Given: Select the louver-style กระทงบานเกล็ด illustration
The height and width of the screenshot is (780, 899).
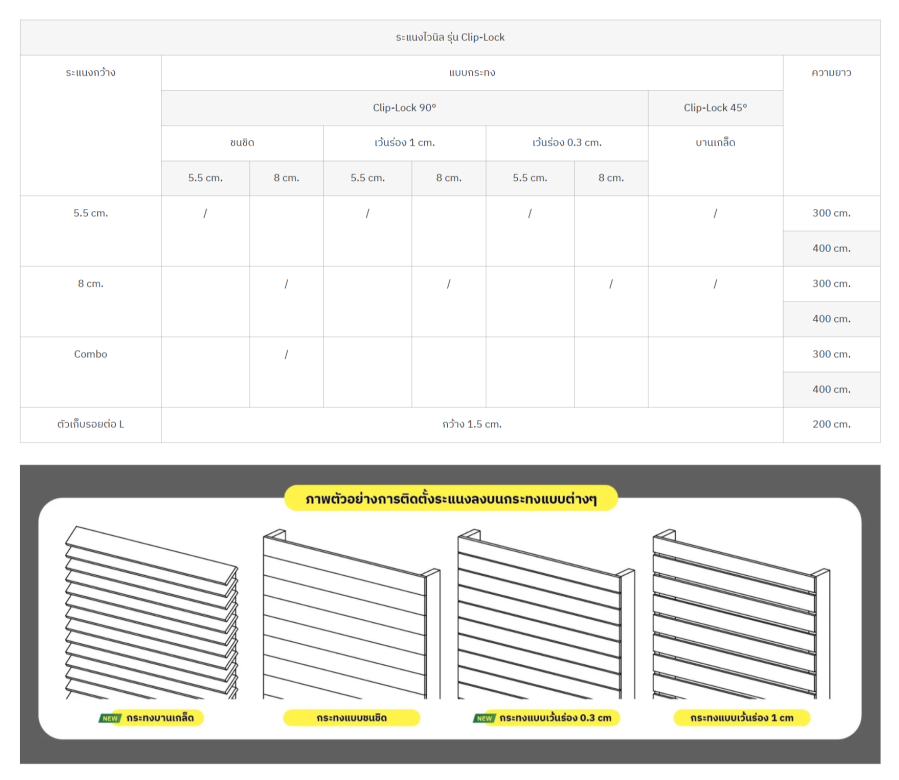Looking at the screenshot, I should pos(151,613).
